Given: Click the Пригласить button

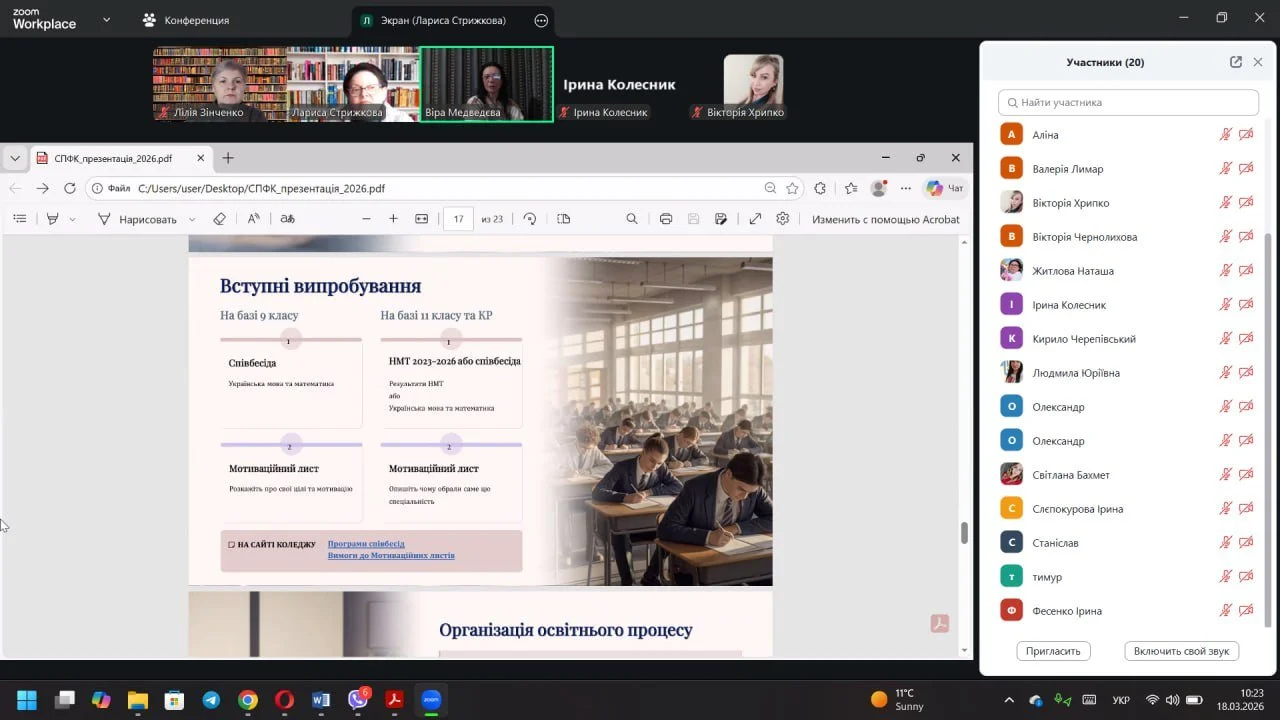Looking at the screenshot, I should click(x=1054, y=651).
